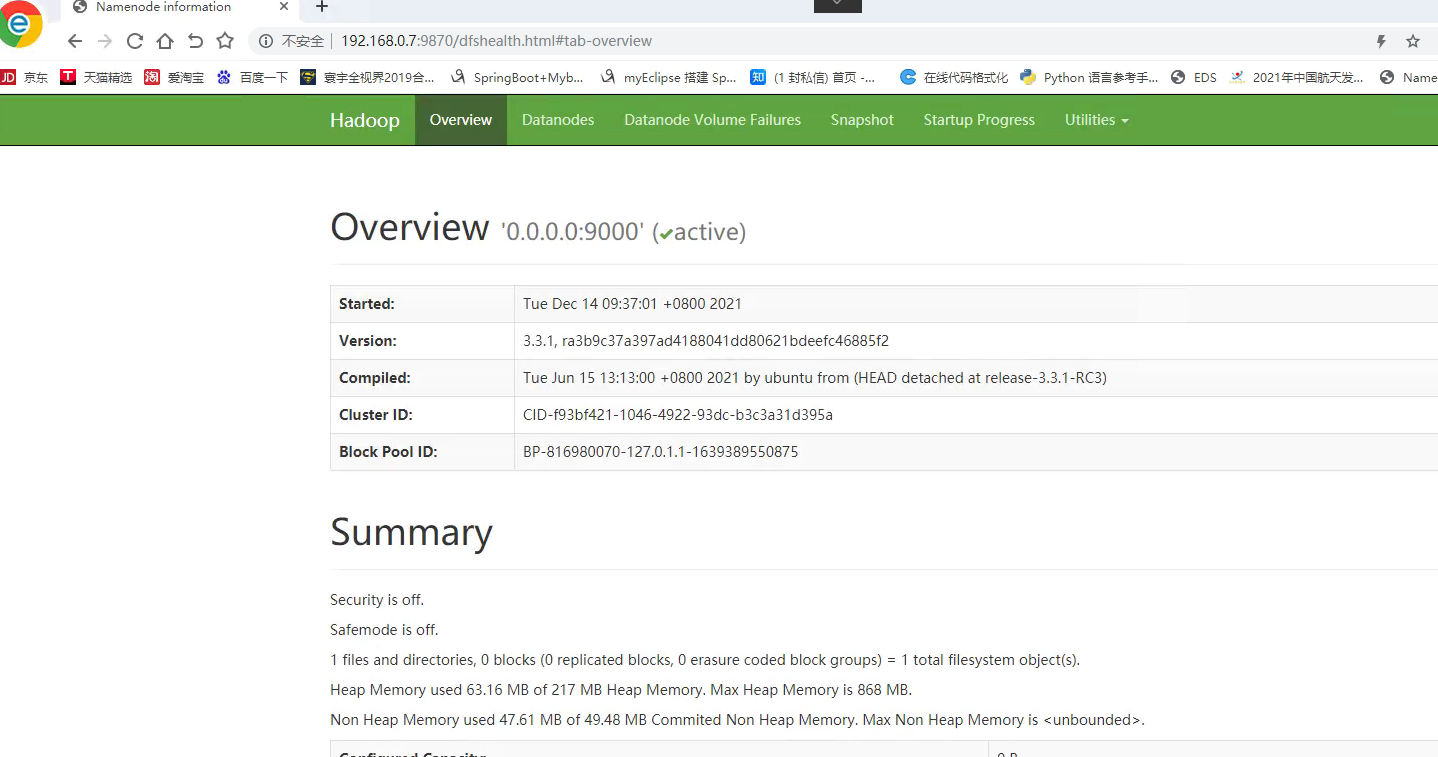The width and height of the screenshot is (1438, 757).
Task: Click the Started: label cell
Action: coord(422,304)
